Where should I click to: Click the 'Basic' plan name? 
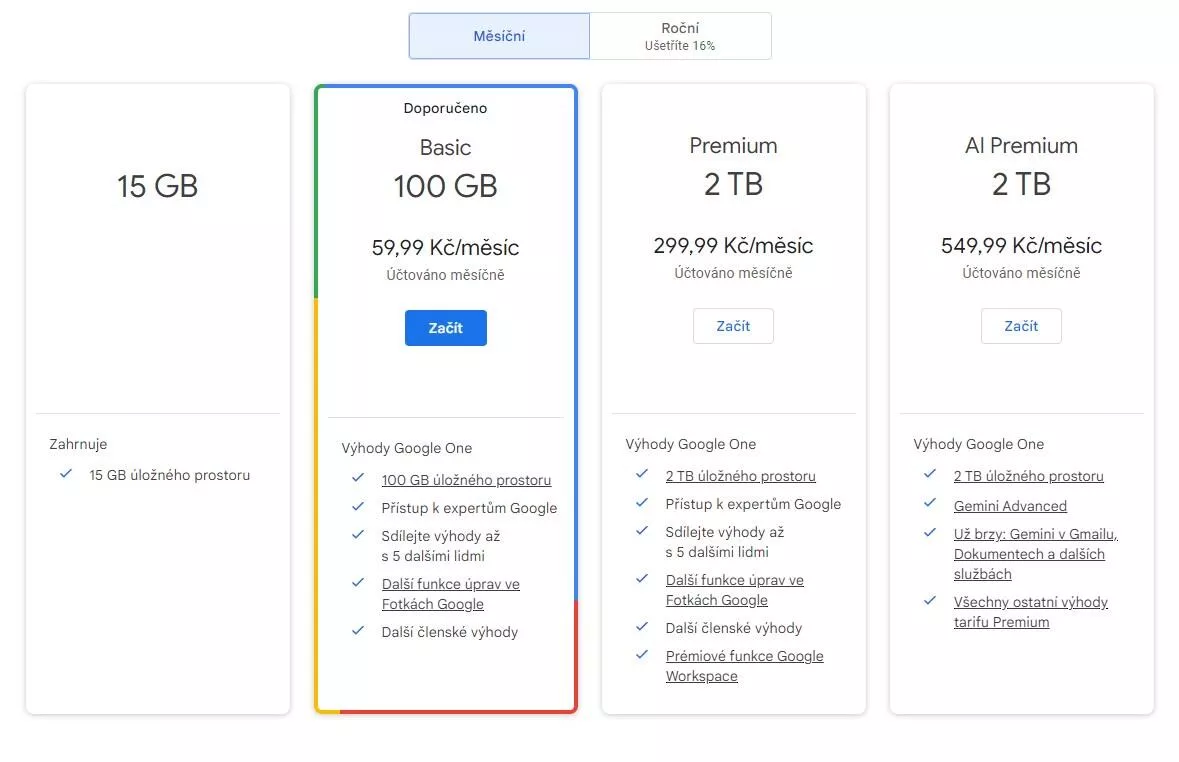pyautogui.click(x=445, y=147)
